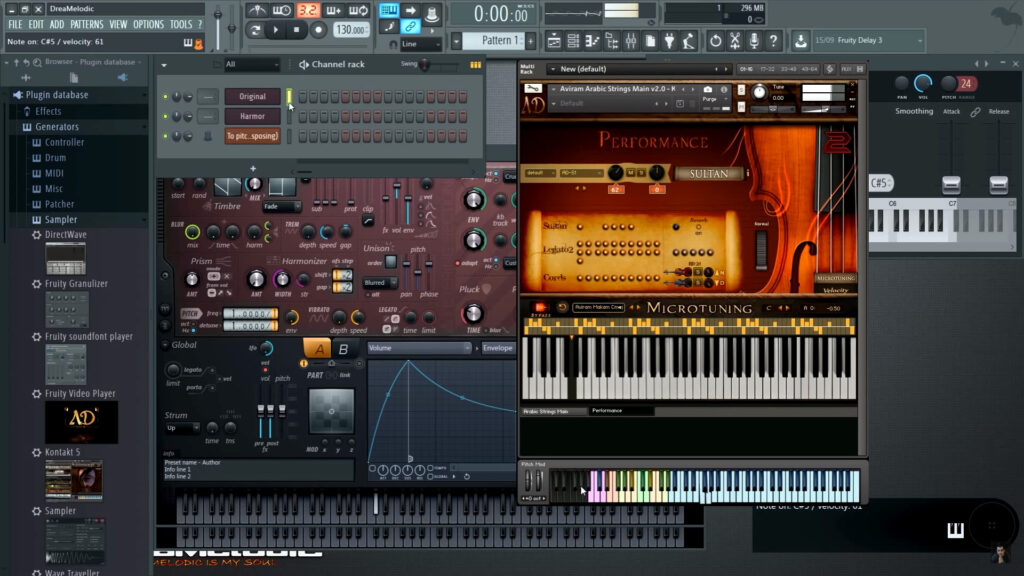Viewport: 1024px width, 576px height.
Task: Click the SULTAN preset button in Kontakt
Action: (709, 174)
